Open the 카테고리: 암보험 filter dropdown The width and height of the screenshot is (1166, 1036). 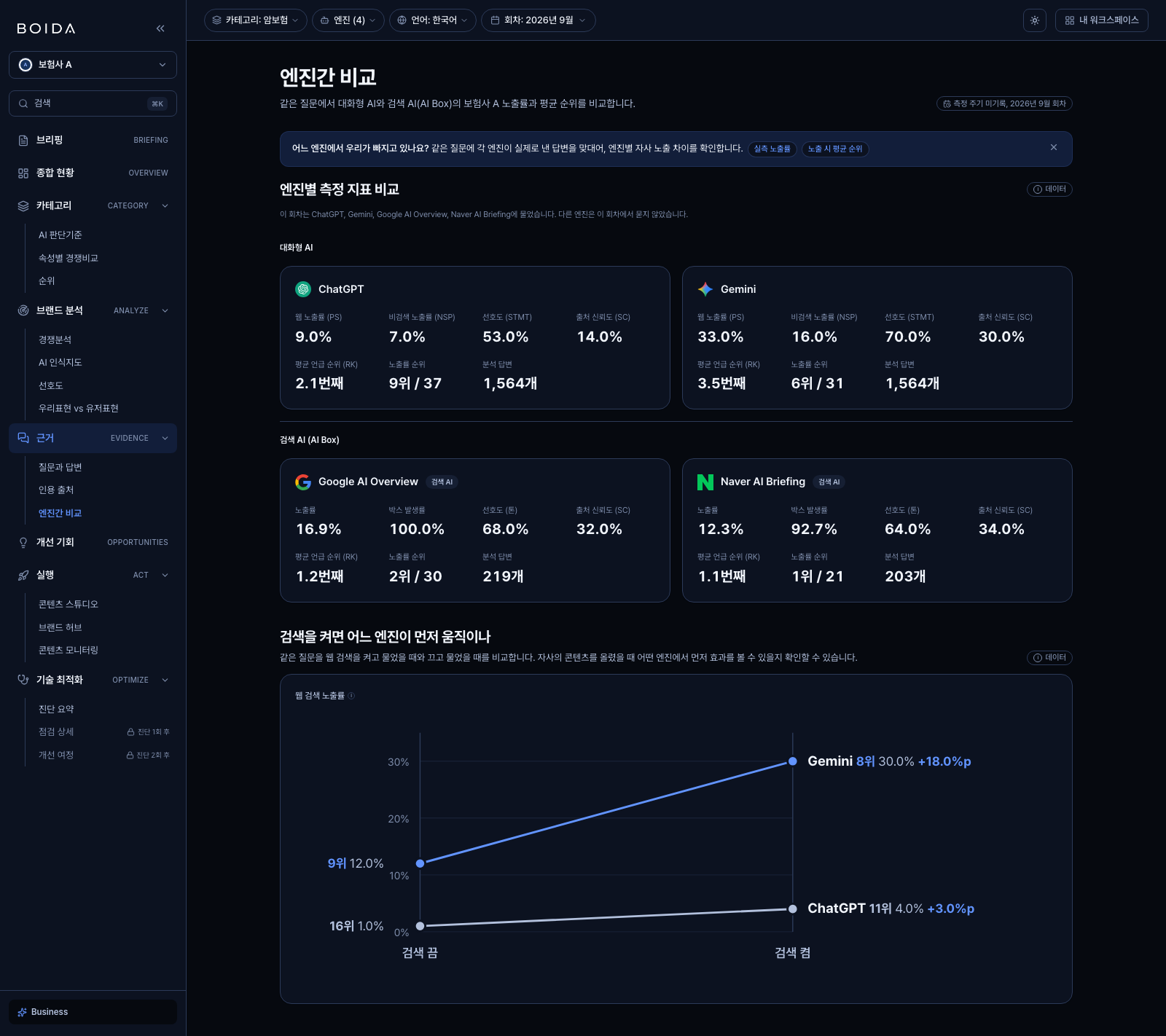pyautogui.click(x=255, y=20)
